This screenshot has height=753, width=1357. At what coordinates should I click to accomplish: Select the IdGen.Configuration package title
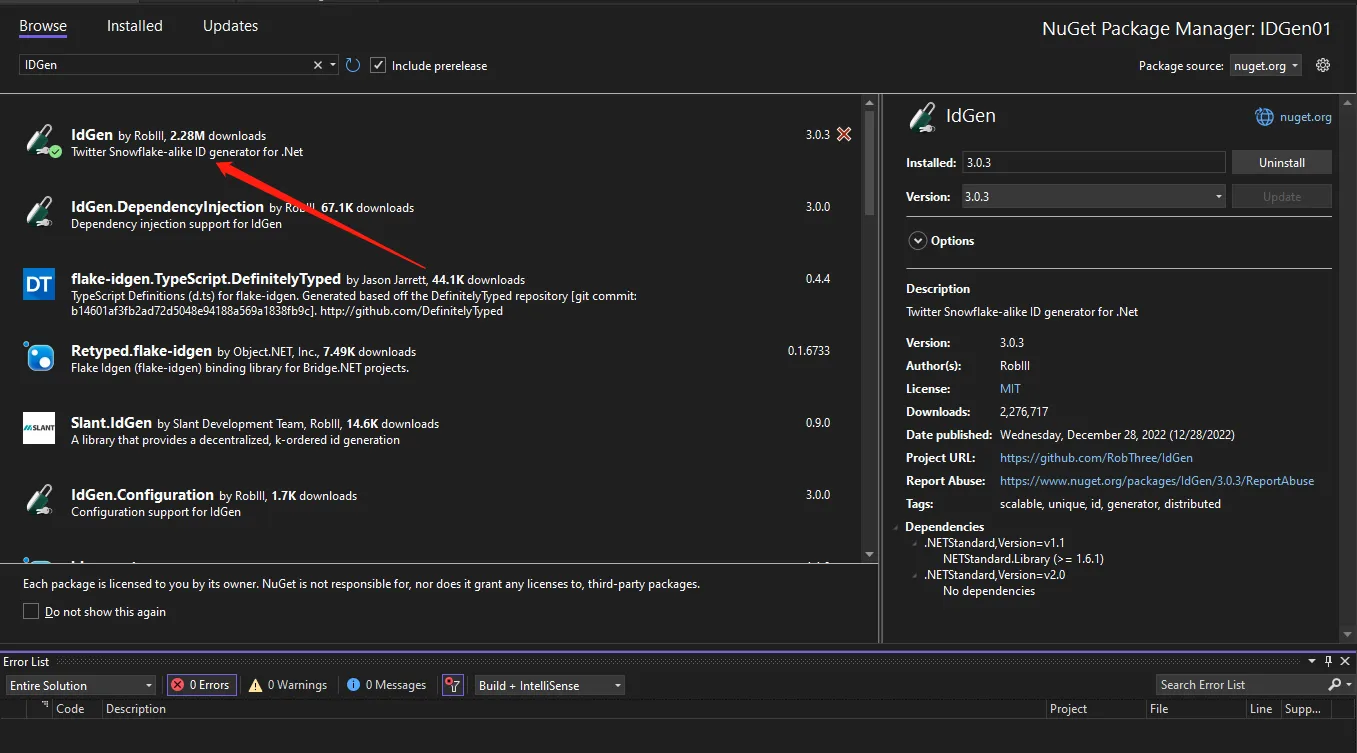[x=142, y=494]
